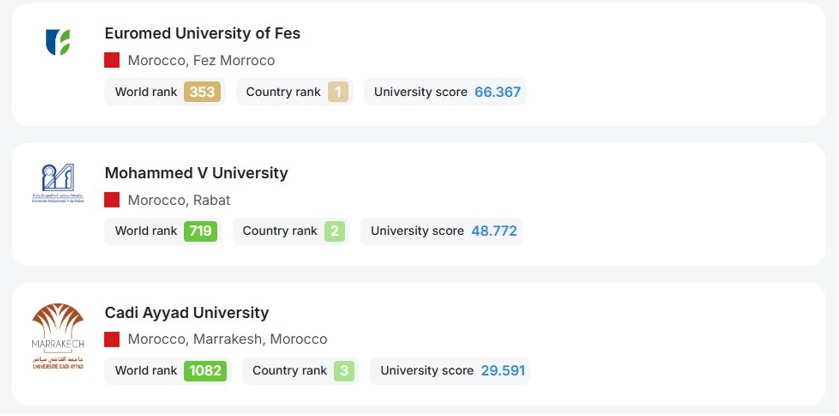Click the university score 66.367 value
Screen dimensions: 839x416
click(498, 92)
